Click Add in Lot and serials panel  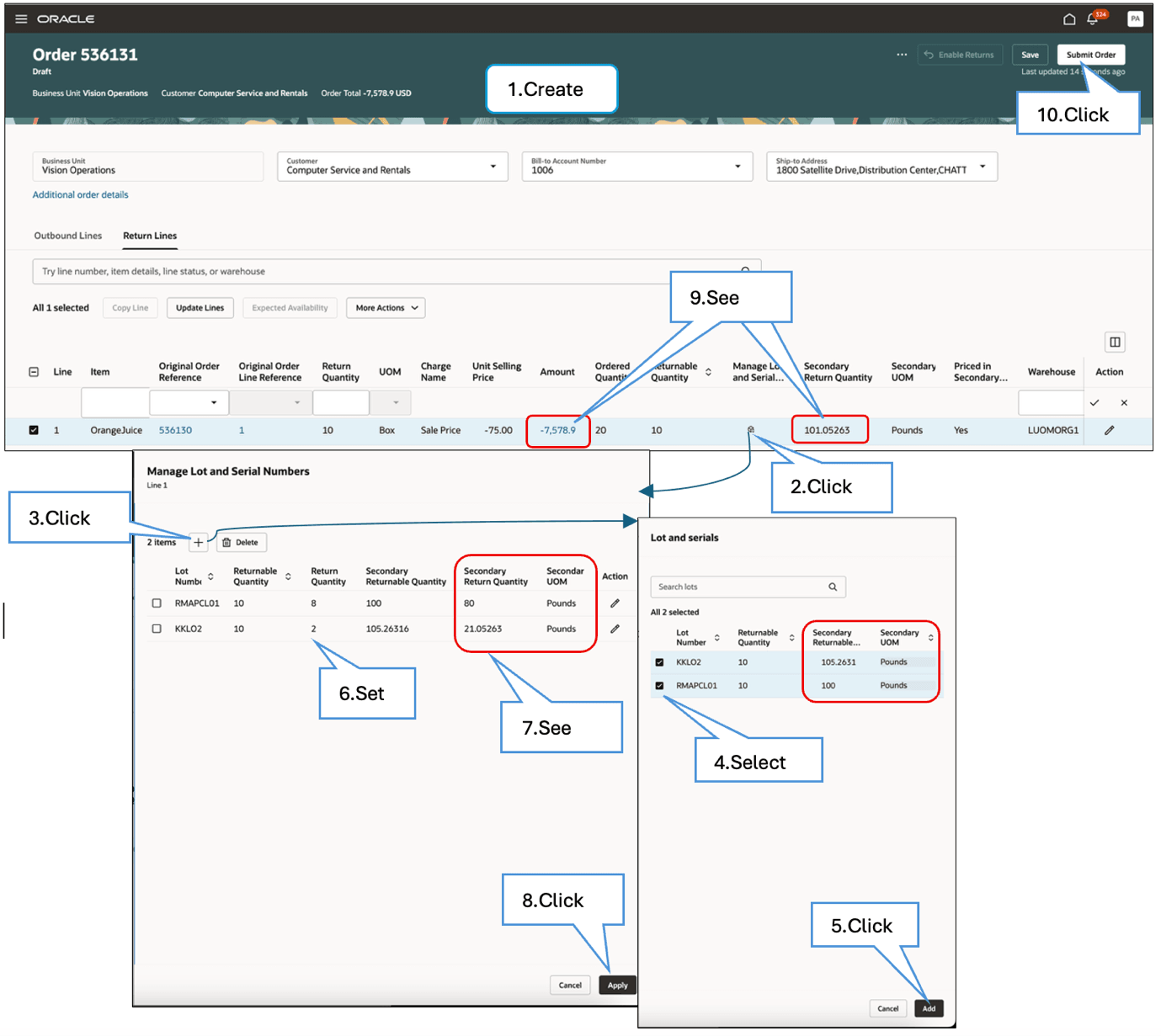(x=929, y=1008)
